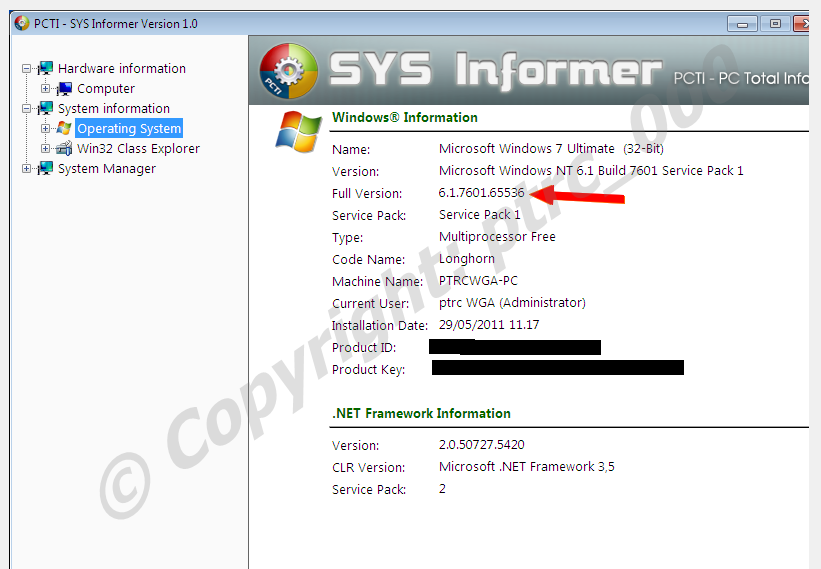This screenshot has height=569, width=821.
Task: Click the full version 6.1.7601.65536 value
Action: click(x=481, y=193)
